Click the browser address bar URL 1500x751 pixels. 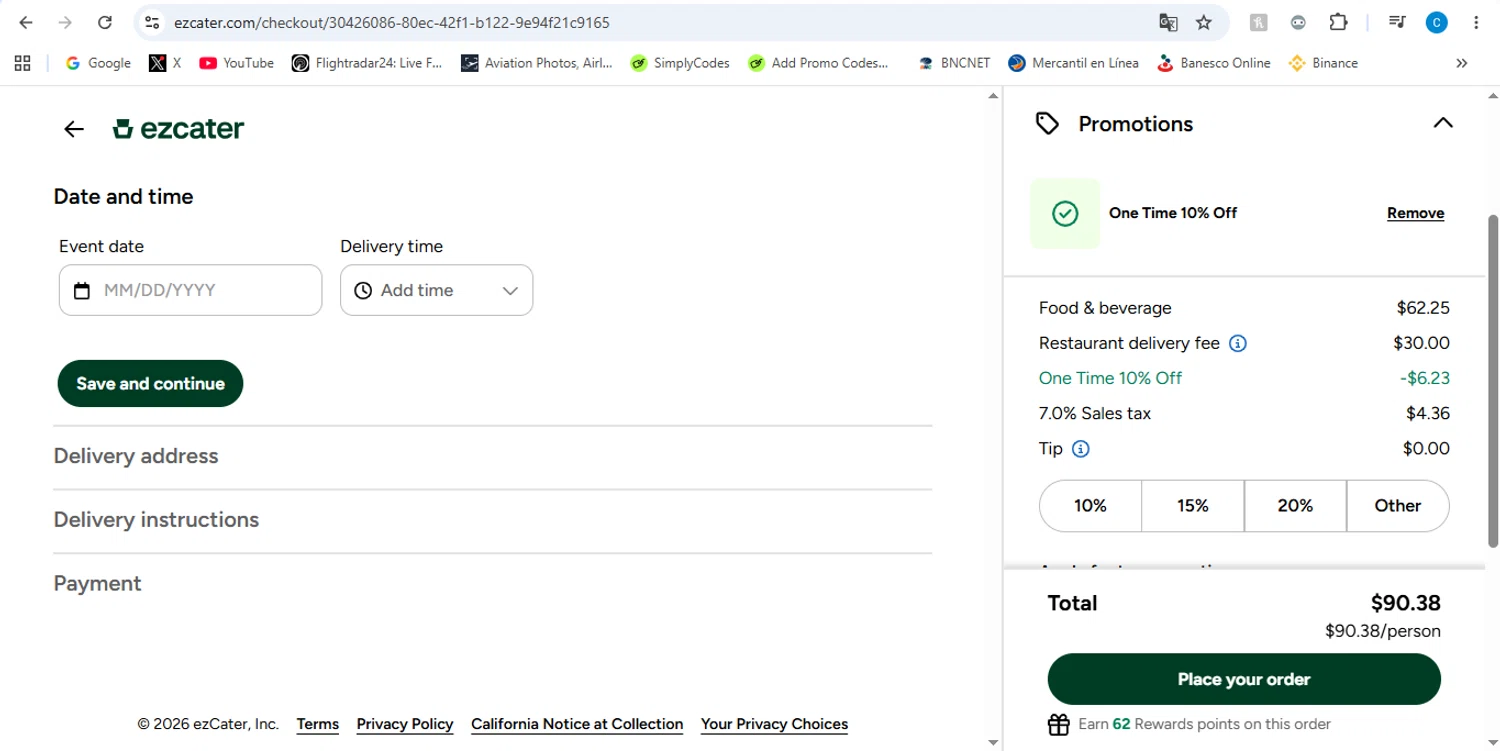click(x=391, y=22)
